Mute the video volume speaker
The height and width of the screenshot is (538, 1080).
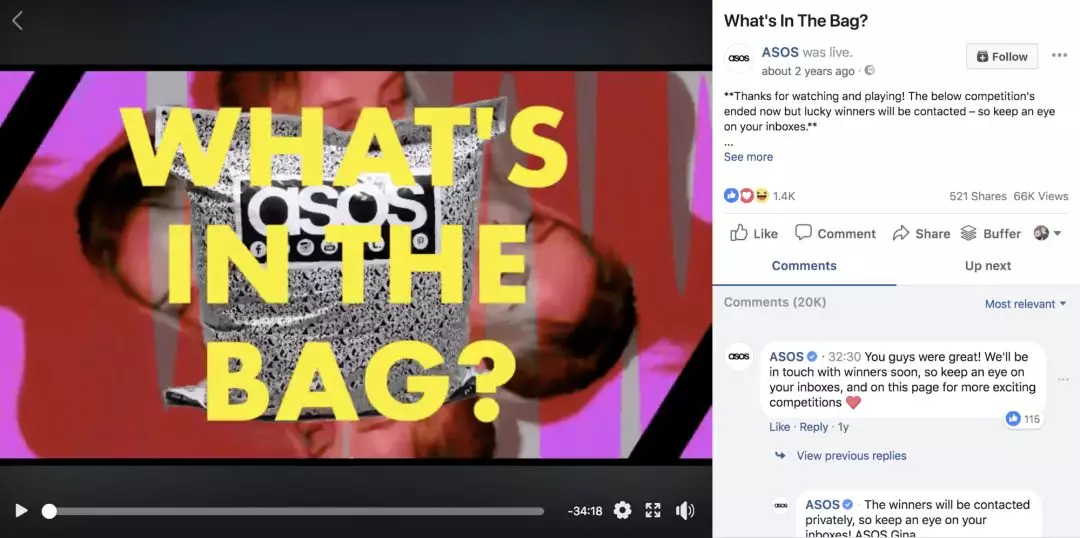(x=685, y=510)
